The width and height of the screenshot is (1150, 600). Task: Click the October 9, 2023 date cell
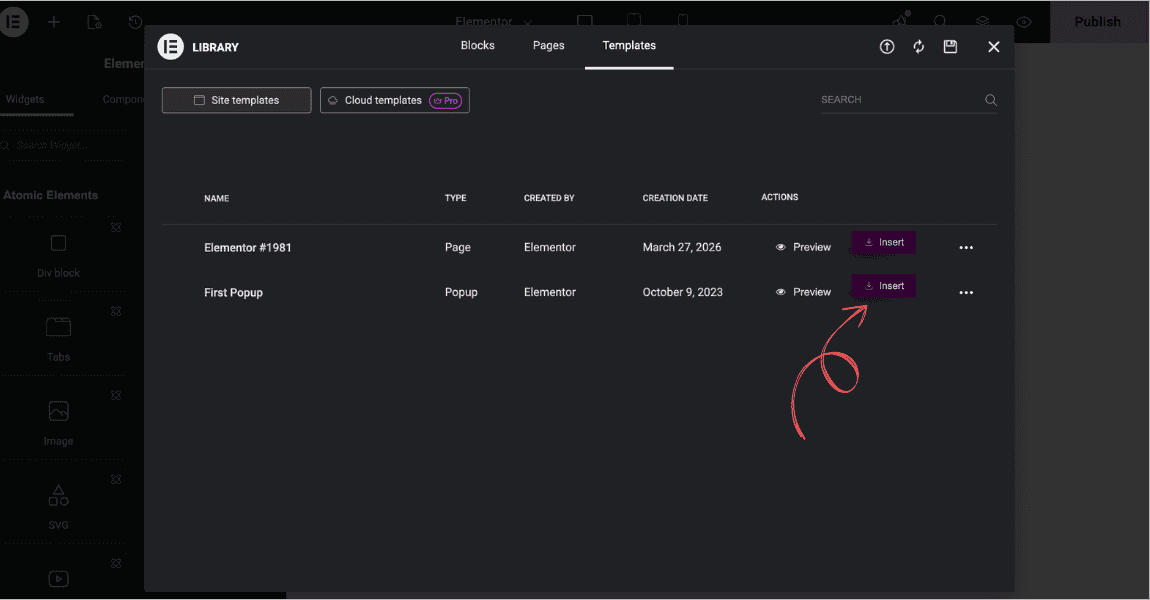pyautogui.click(x=683, y=292)
